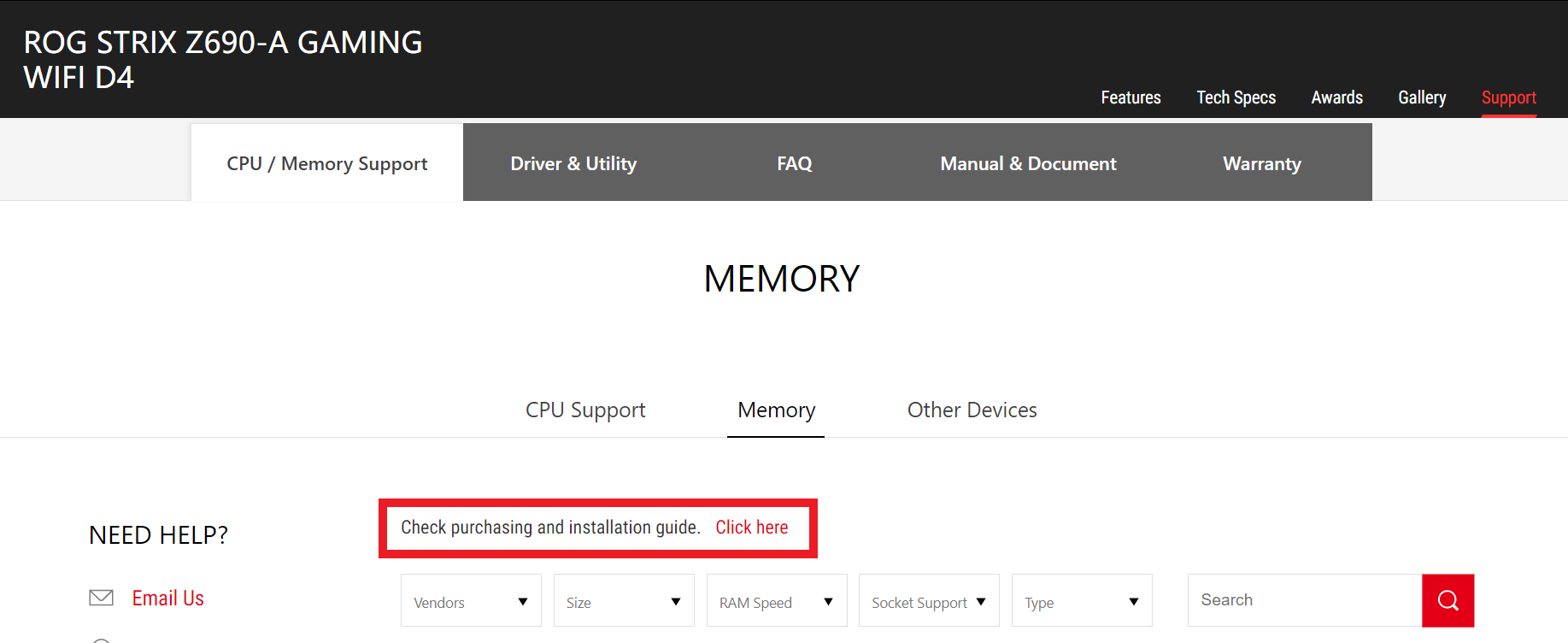The width and height of the screenshot is (1568, 643).
Task: Select the Memory sub-tab
Action: pos(776,410)
